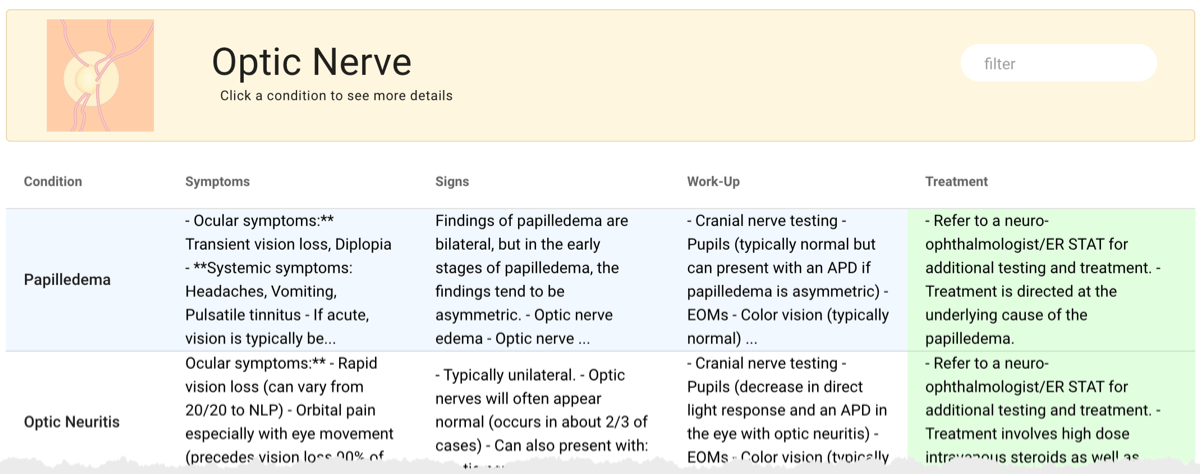Click the Optic Neuritis work-up cell
This screenshot has width=1200, height=474.
[x=788, y=410]
